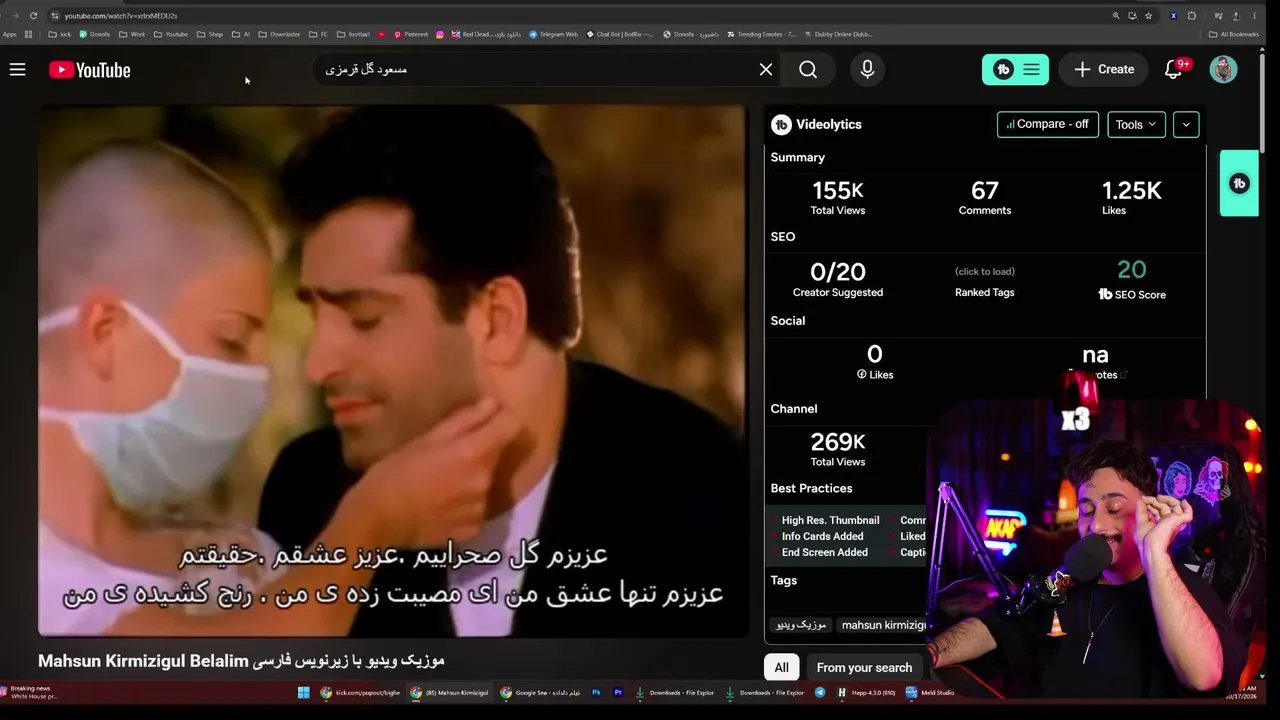Open the football bookmark folder
The width and height of the screenshot is (1280, 720).
coord(353,34)
